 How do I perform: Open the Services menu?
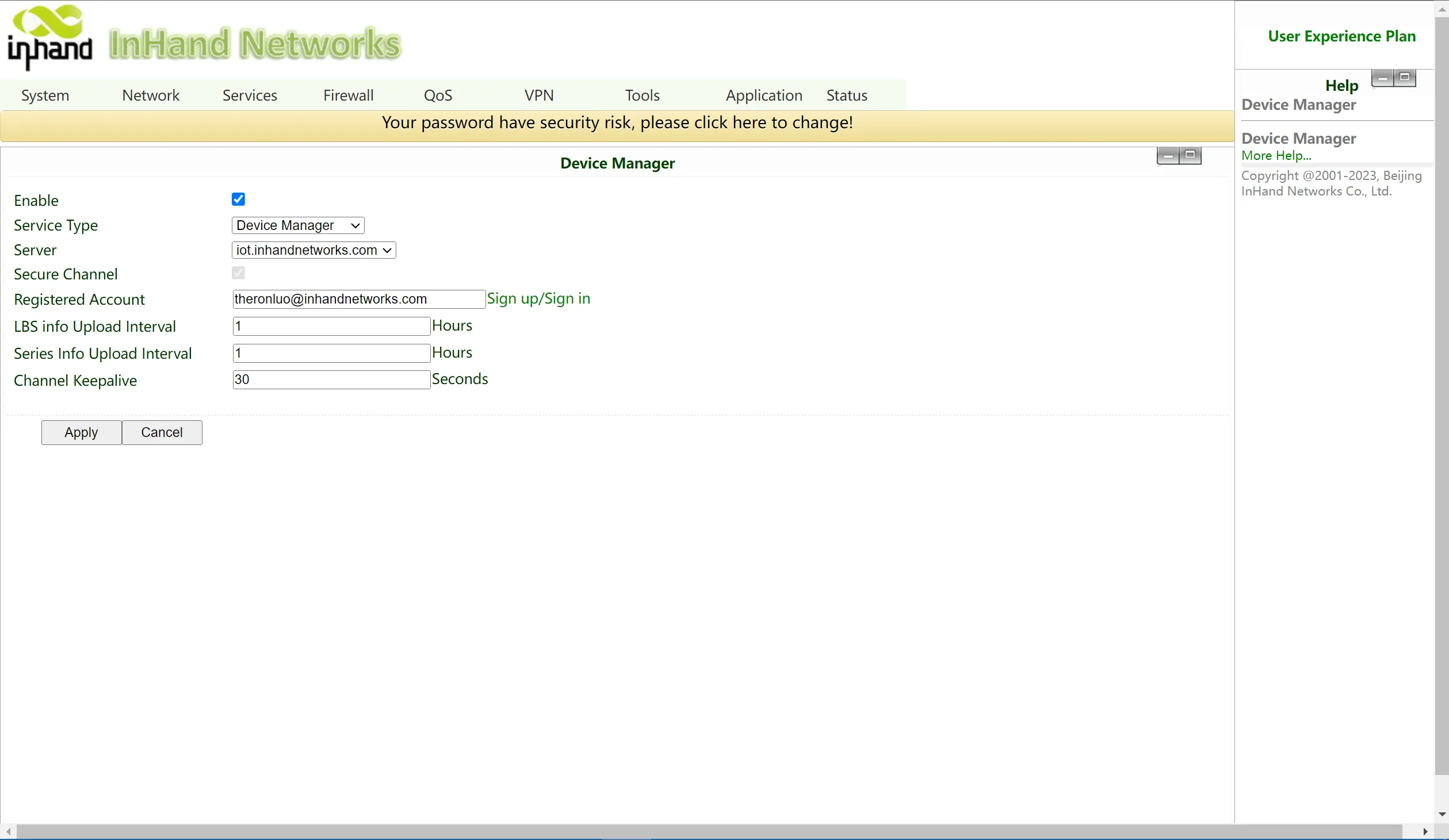coord(250,95)
